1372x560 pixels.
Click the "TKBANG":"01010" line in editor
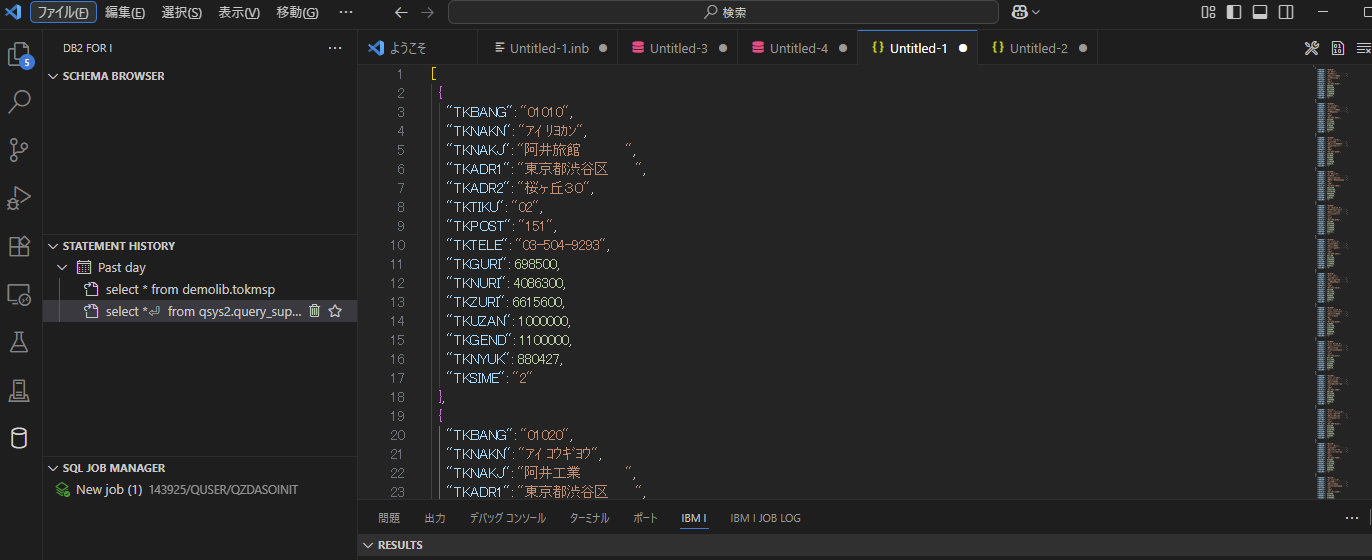[x=510, y=112]
